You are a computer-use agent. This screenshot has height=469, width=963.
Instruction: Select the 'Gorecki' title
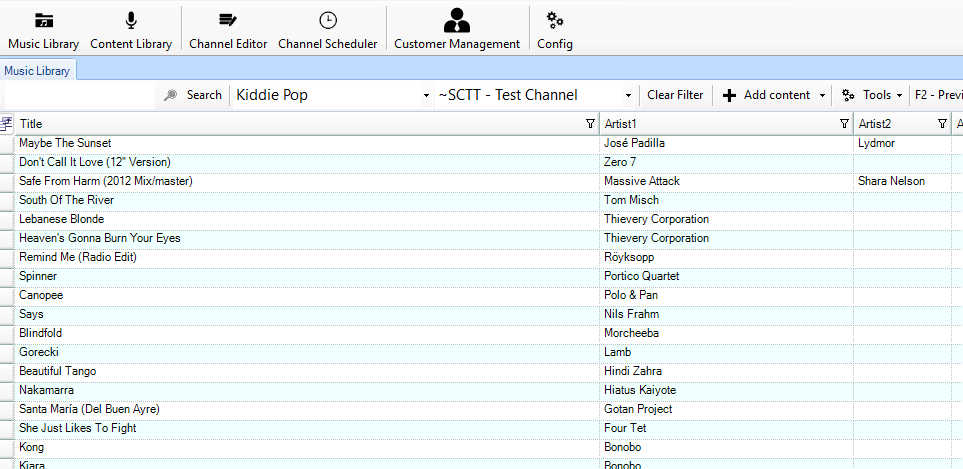click(39, 352)
